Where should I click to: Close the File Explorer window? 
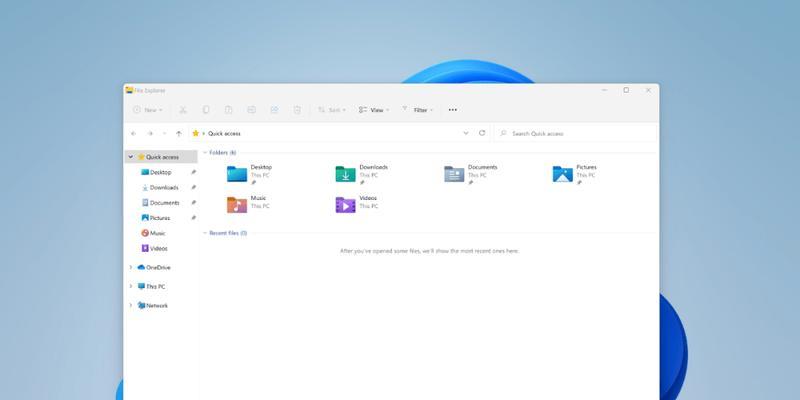[648, 90]
